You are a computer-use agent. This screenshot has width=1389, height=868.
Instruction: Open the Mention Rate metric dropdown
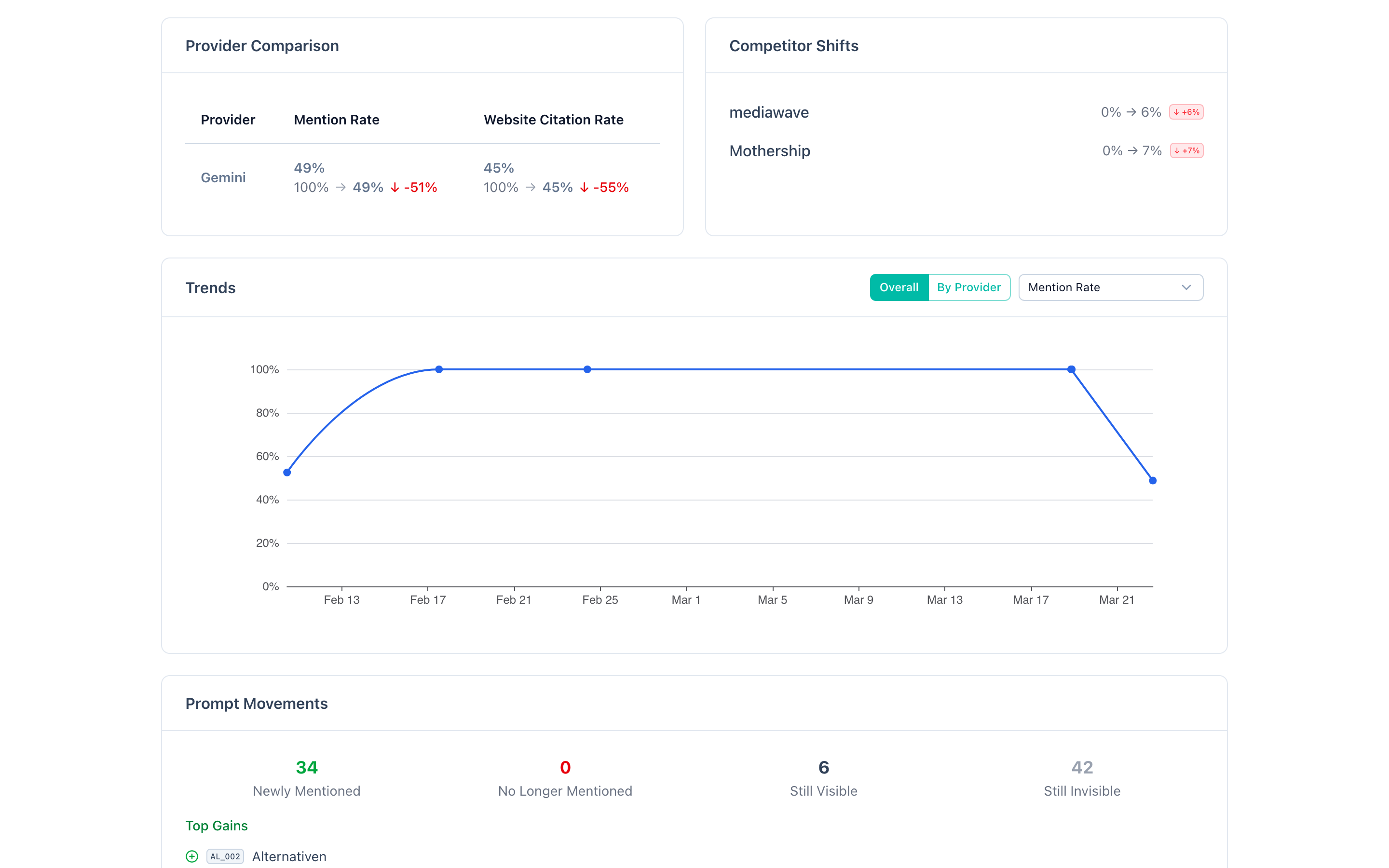click(1110, 287)
